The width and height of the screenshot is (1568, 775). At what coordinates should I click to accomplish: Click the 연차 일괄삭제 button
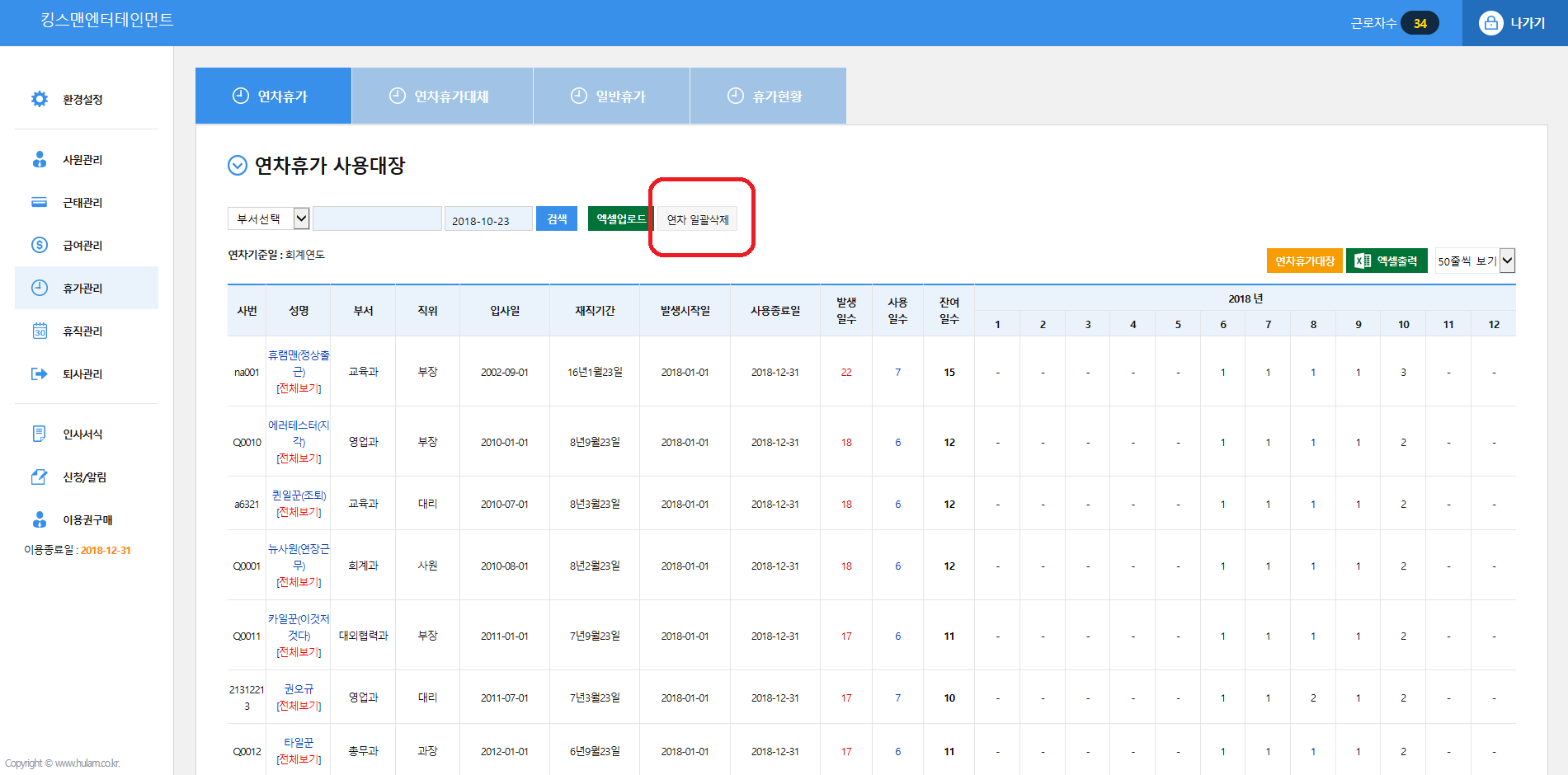(697, 219)
